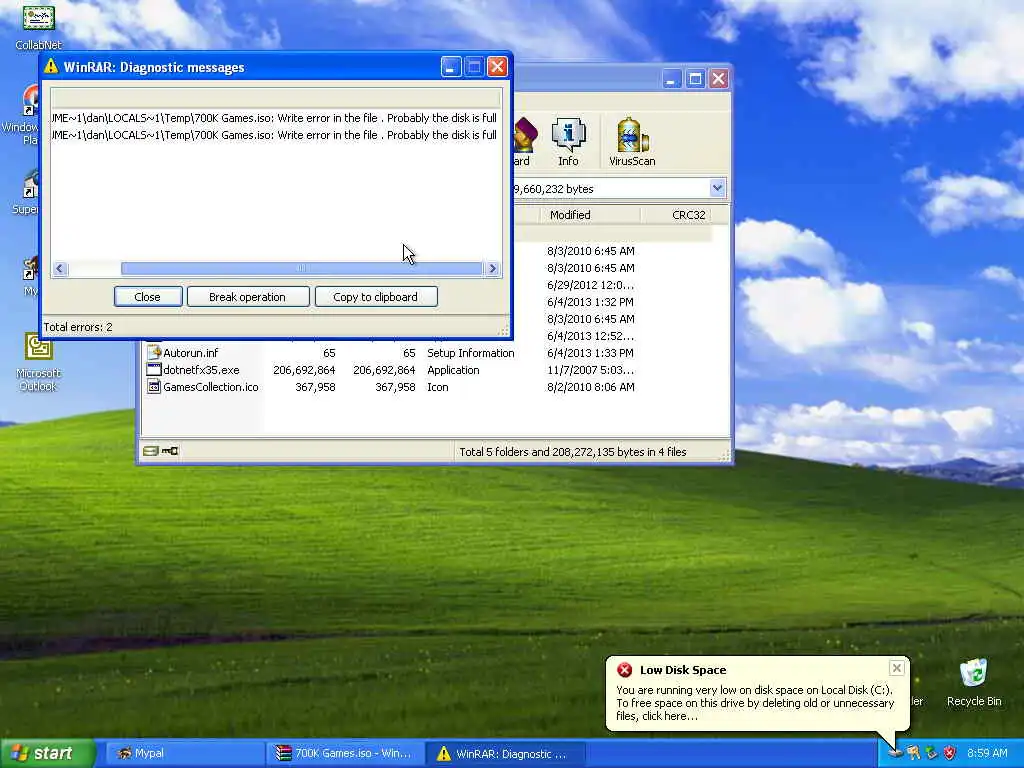Select the CollabNet desktop icon

(39, 27)
